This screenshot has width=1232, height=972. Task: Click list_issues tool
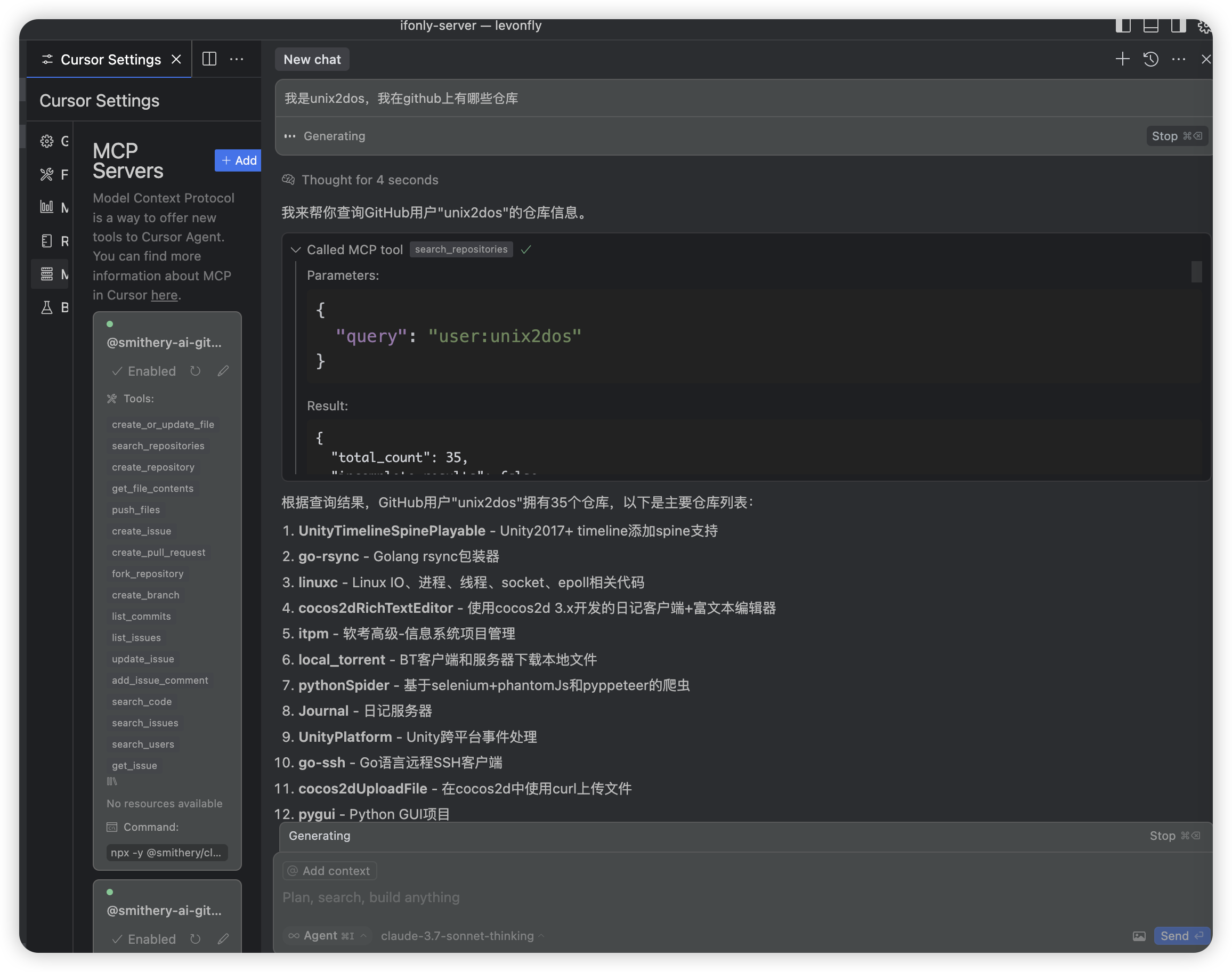(136, 638)
